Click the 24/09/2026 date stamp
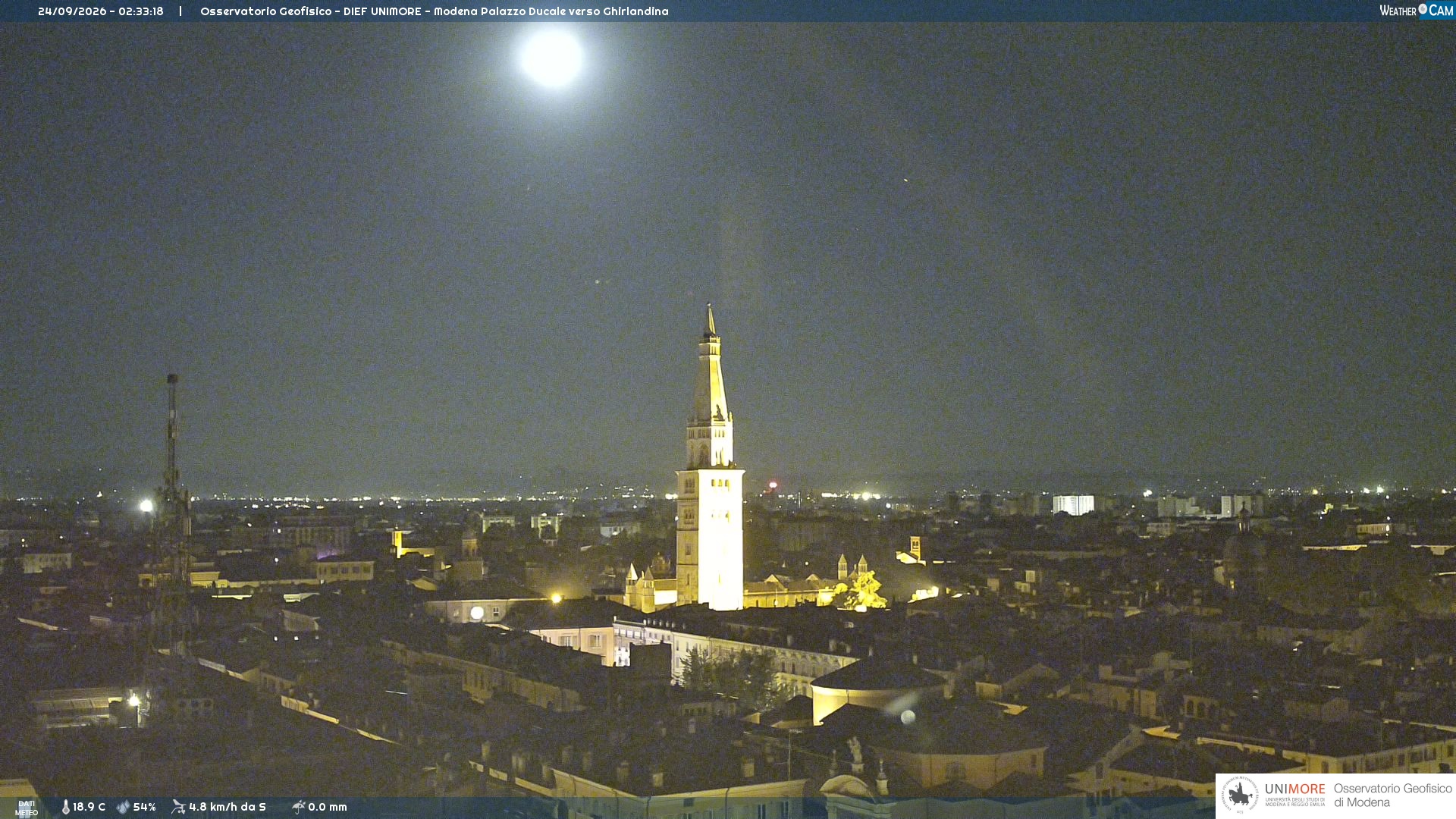 pyautogui.click(x=72, y=11)
